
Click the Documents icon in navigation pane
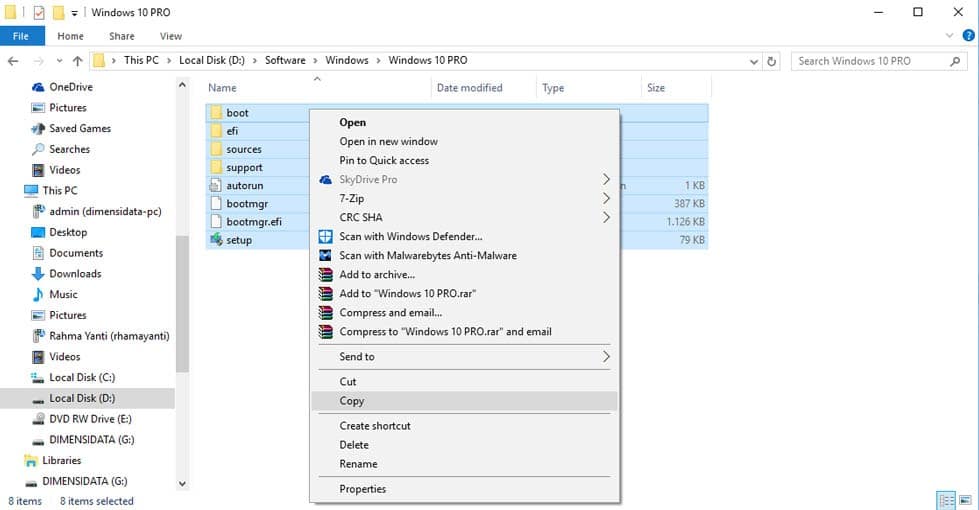click(38, 253)
